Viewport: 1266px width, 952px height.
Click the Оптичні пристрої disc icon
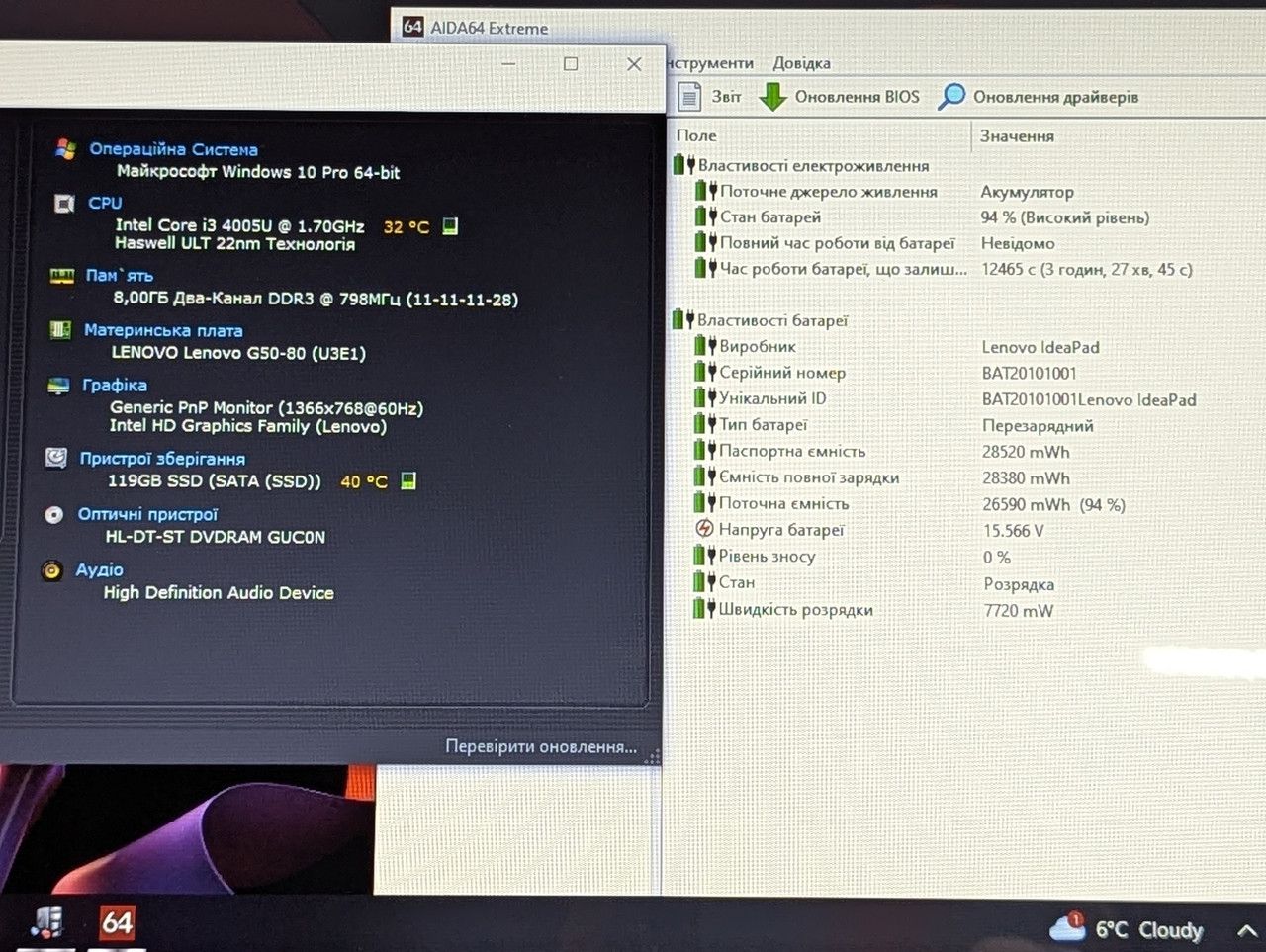[54, 514]
